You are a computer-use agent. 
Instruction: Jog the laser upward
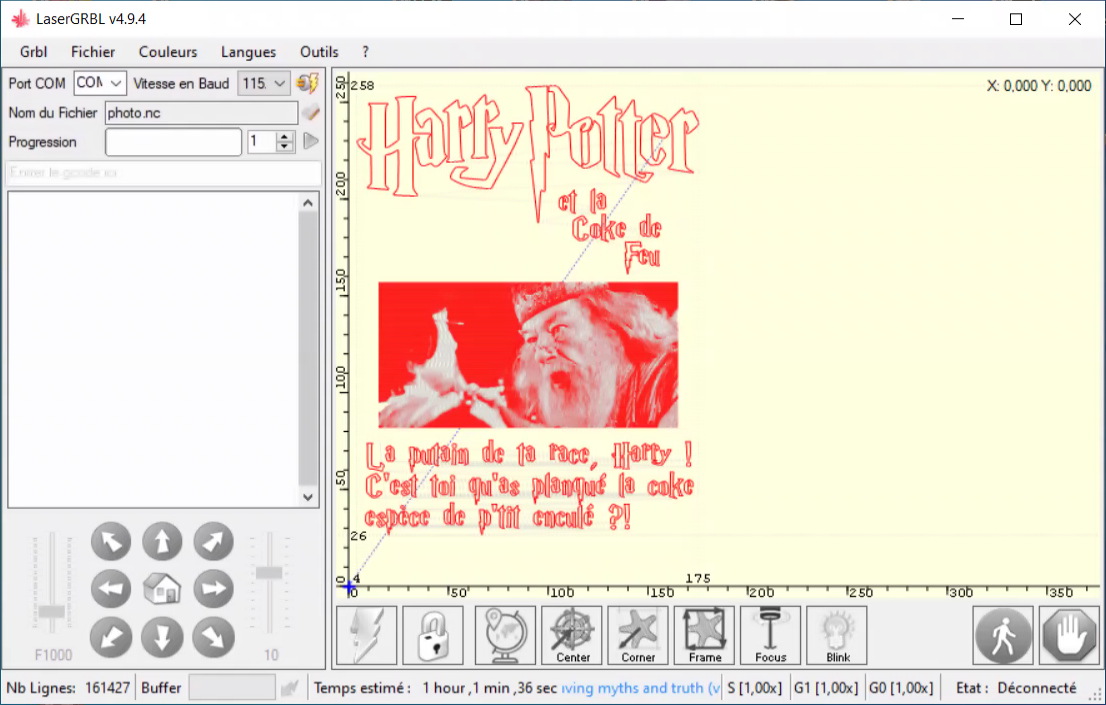click(x=162, y=541)
